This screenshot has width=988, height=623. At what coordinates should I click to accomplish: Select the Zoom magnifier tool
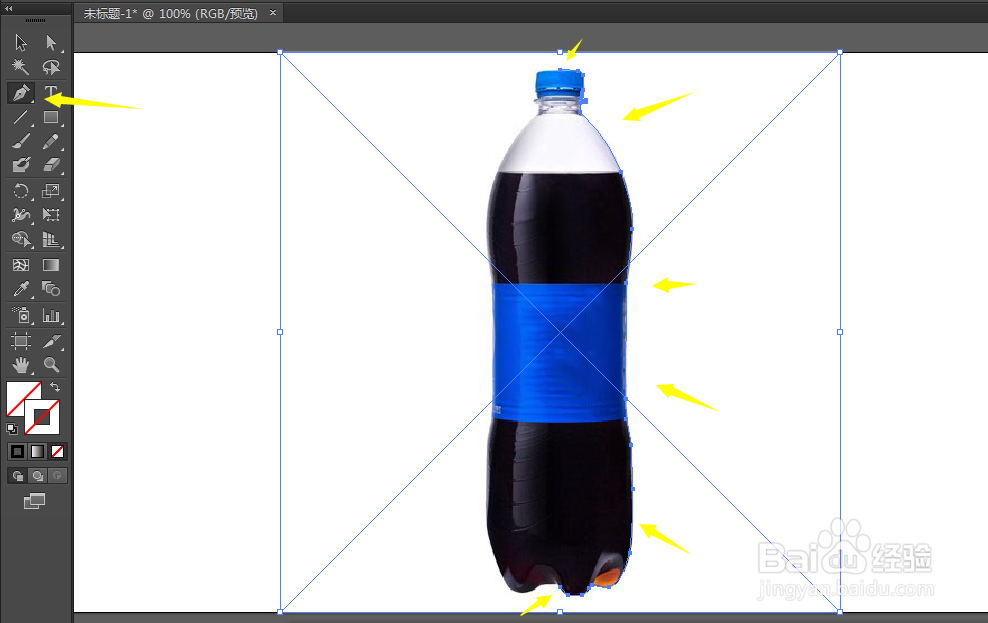[51, 365]
